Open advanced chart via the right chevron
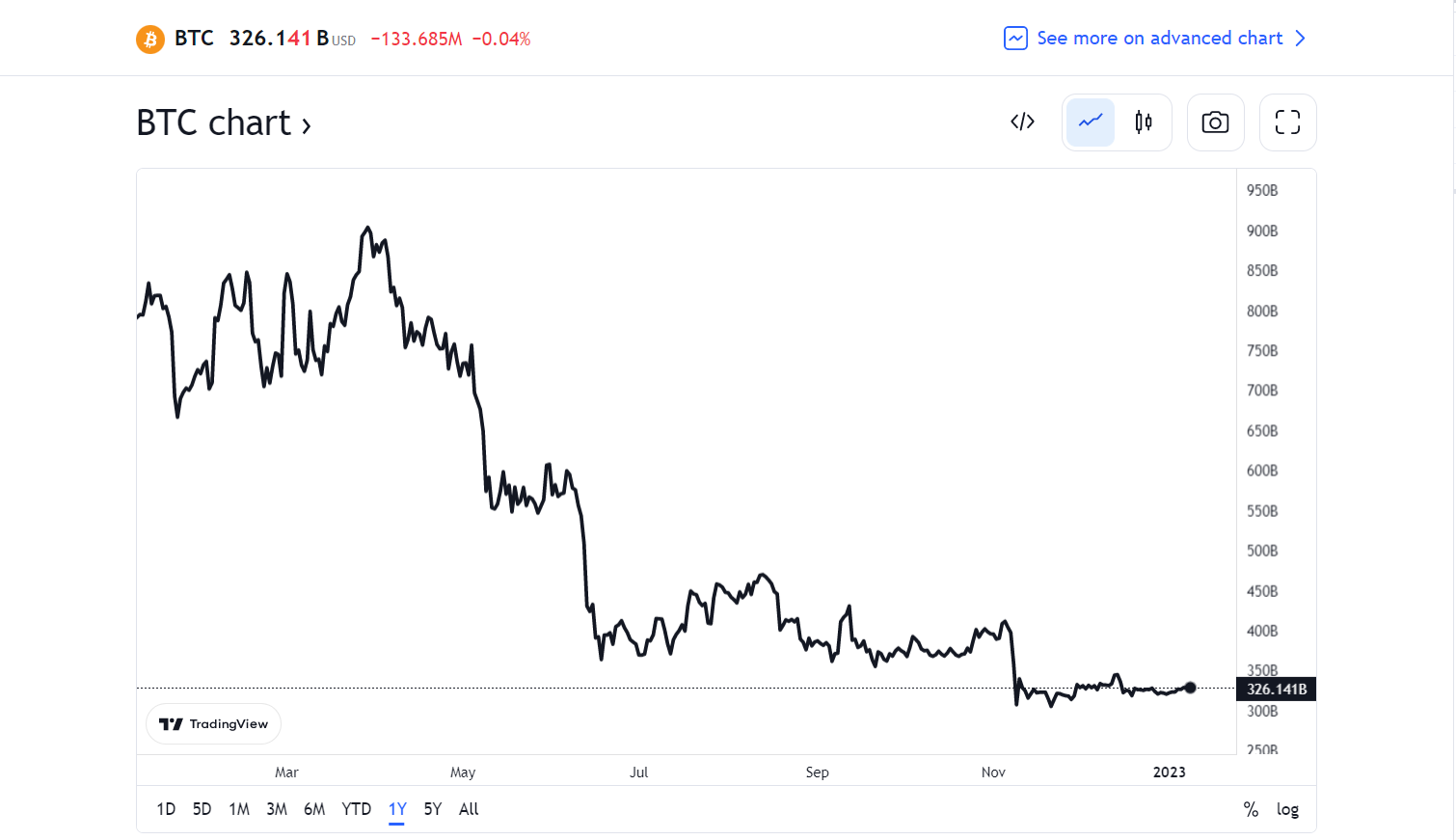 [x=1301, y=38]
